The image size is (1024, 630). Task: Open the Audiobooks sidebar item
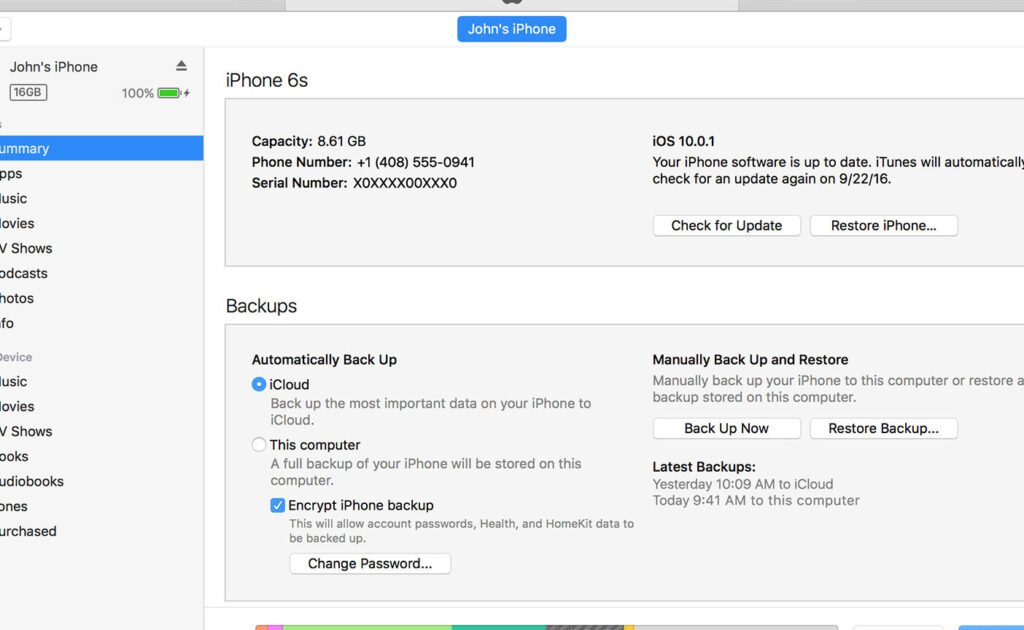pyautogui.click(x=101, y=481)
